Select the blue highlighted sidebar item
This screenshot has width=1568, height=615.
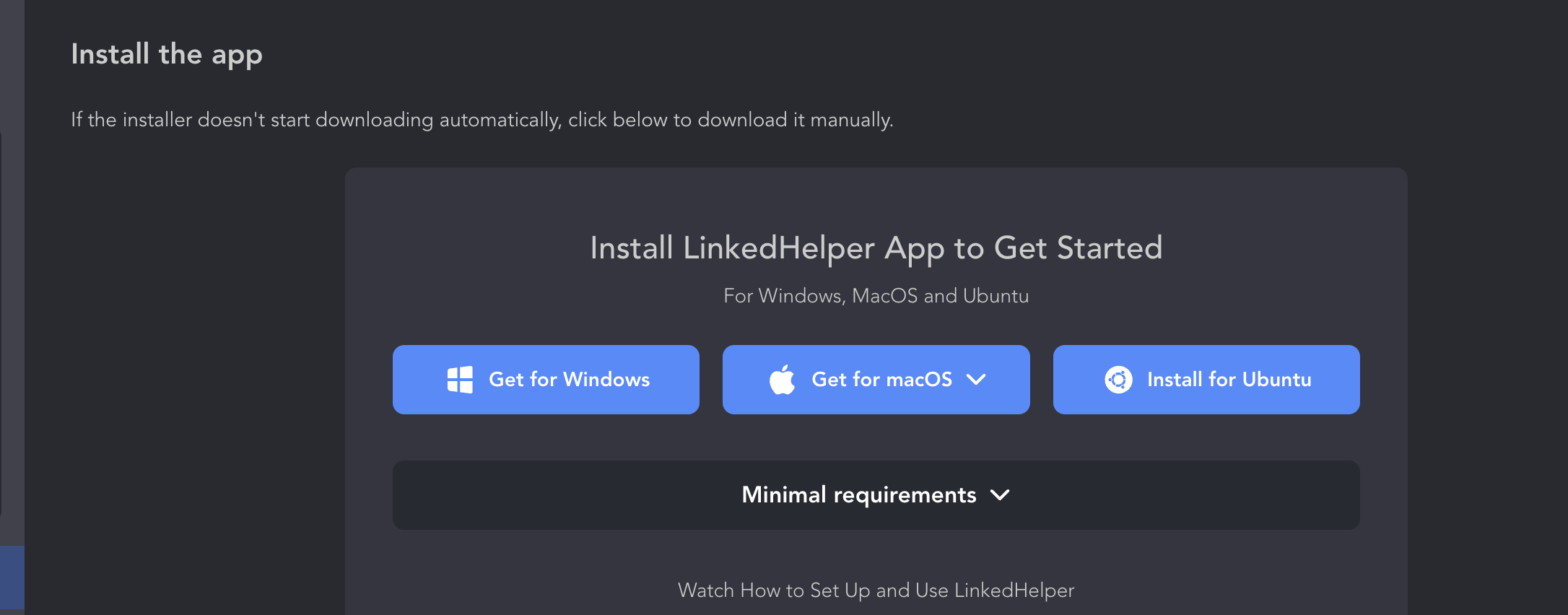(12, 577)
